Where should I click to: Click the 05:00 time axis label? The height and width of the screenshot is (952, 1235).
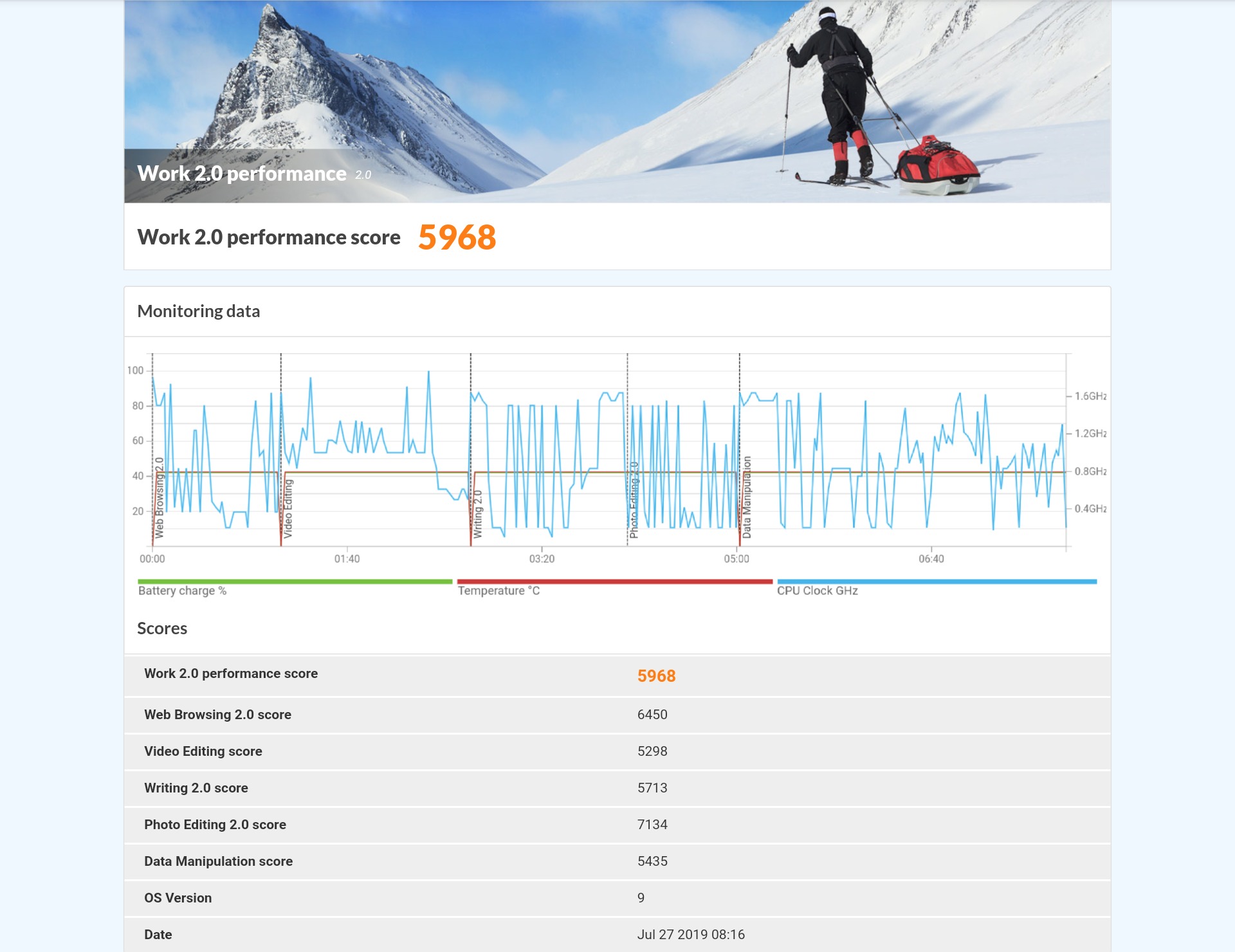click(736, 559)
